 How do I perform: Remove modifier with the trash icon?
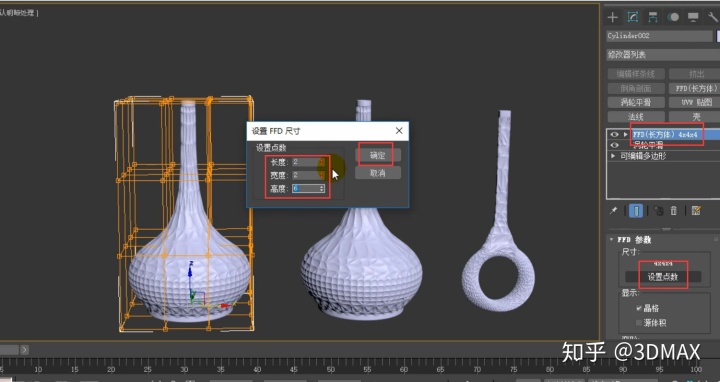[674, 211]
